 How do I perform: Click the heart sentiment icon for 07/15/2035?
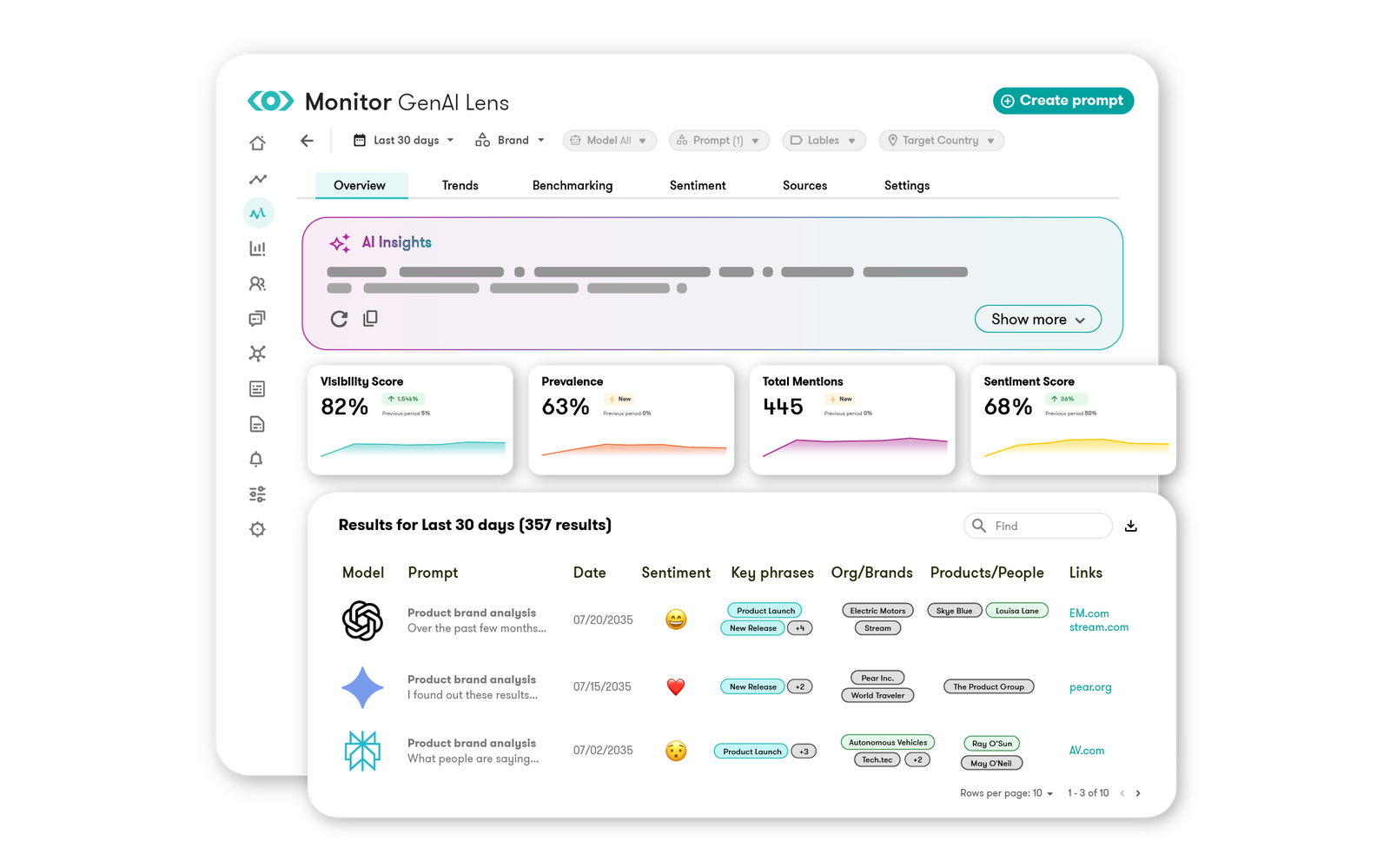(676, 686)
